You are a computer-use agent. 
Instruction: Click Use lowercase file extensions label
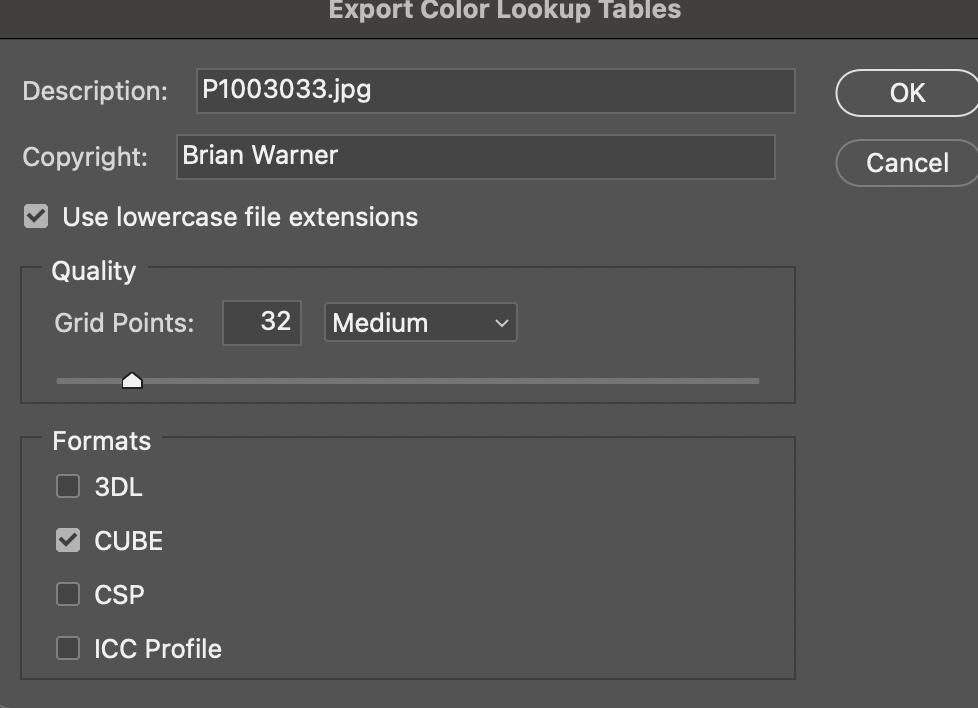click(x=240, y=217)
